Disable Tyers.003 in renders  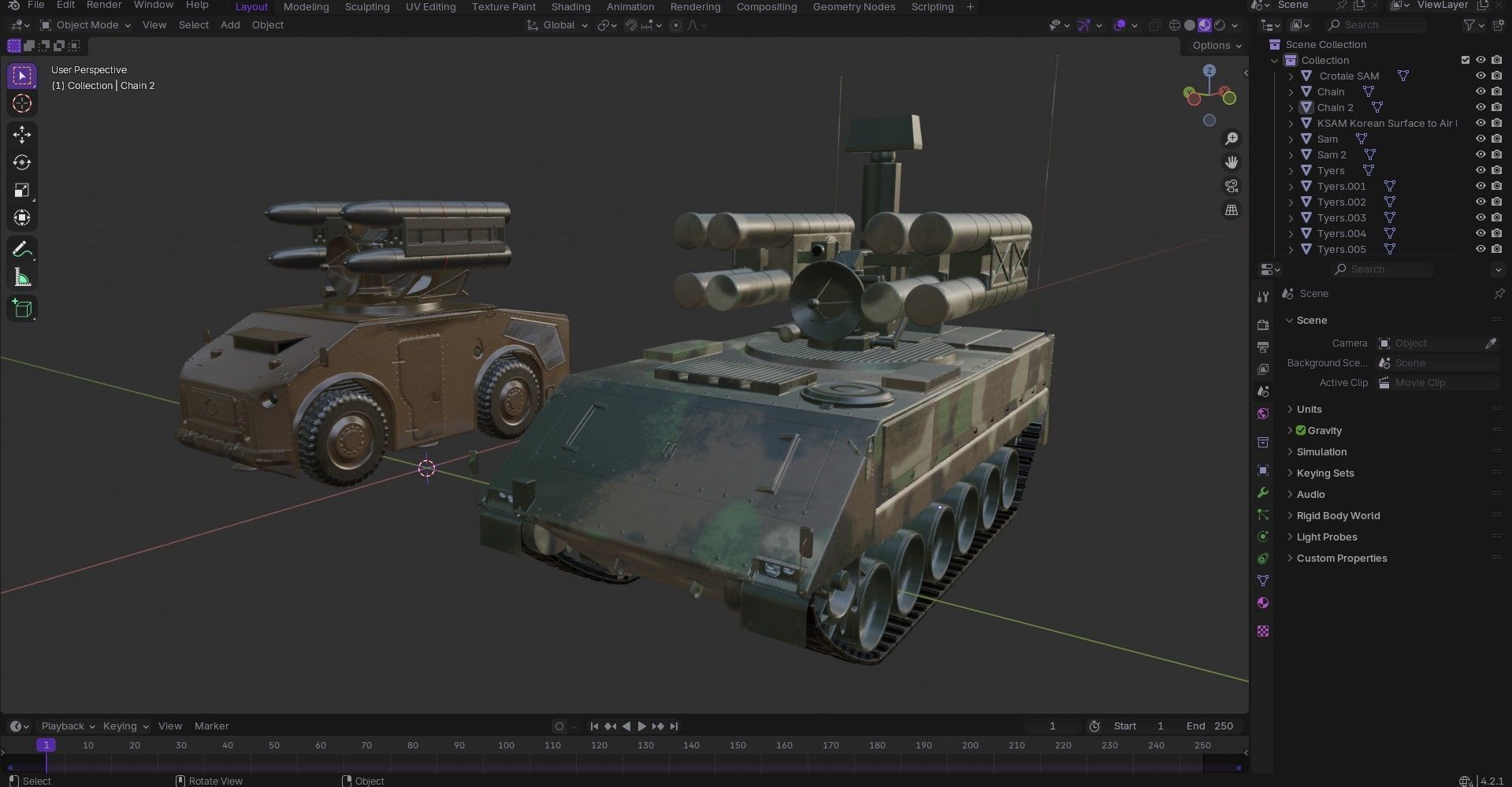(1496, 217)
